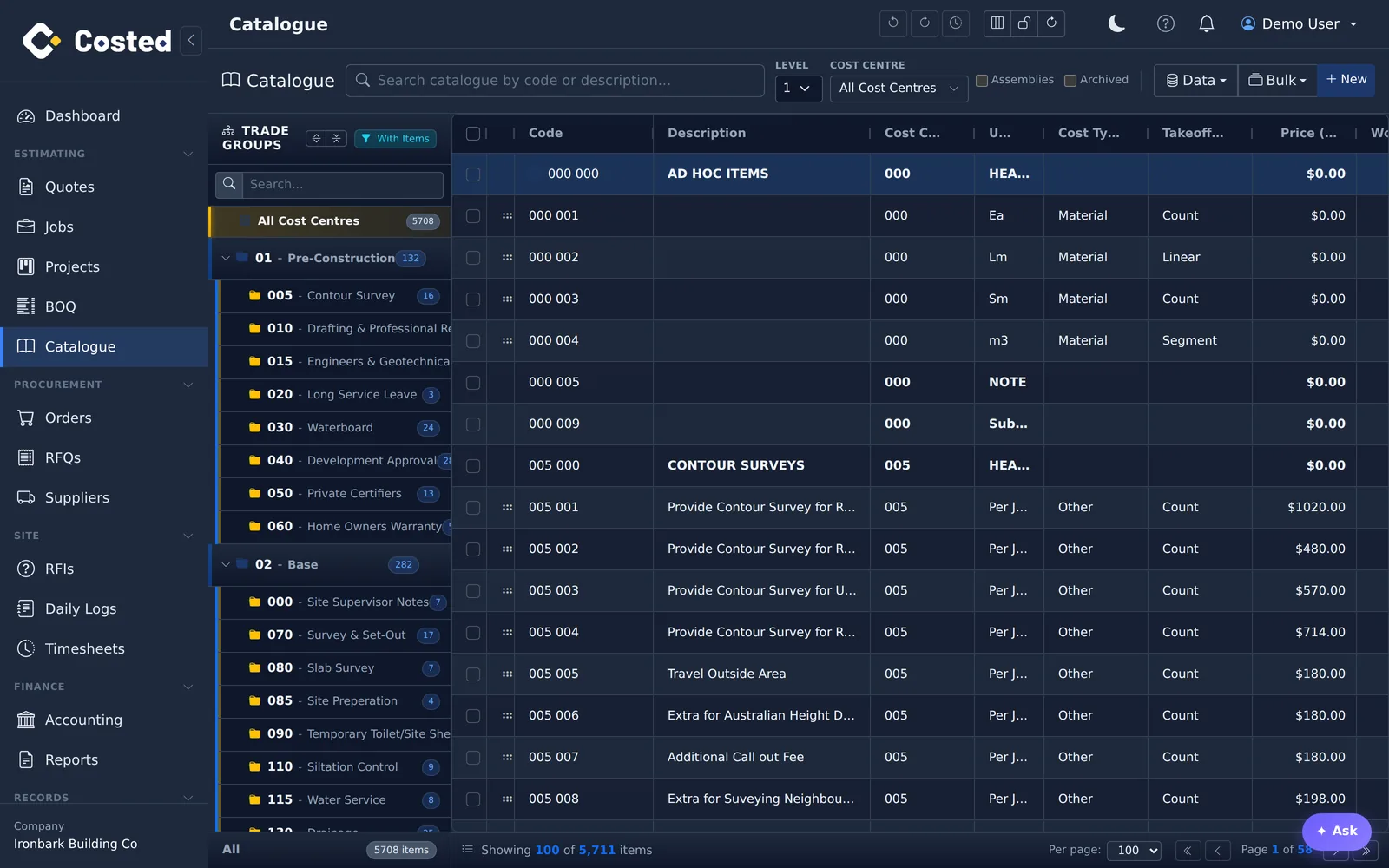1389x868 pixels.
Task: Check the row checkbox for 000 002
Action: coord(473,258)
